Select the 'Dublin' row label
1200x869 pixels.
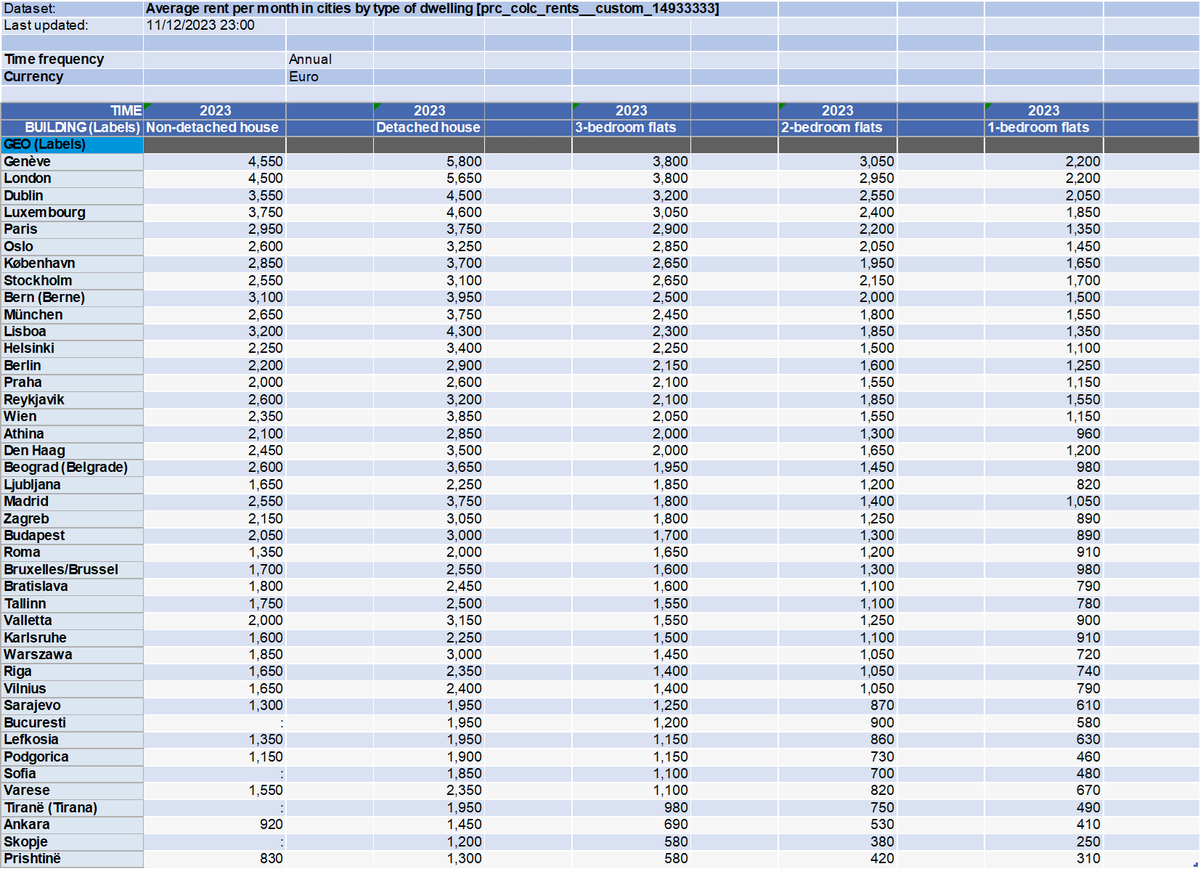pos(72,195)
